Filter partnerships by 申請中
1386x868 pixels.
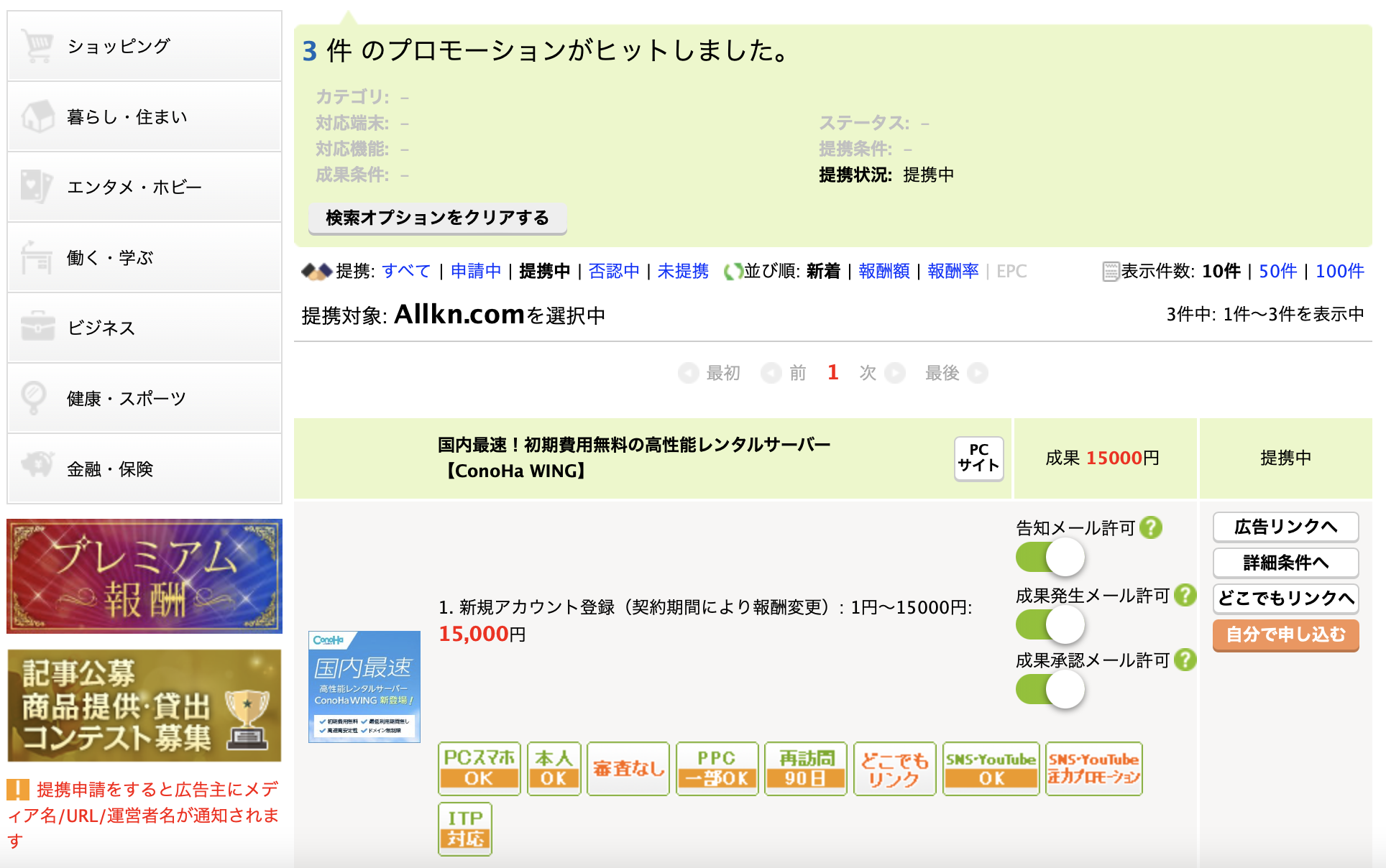pyautogui.click(x=476, y=271)
